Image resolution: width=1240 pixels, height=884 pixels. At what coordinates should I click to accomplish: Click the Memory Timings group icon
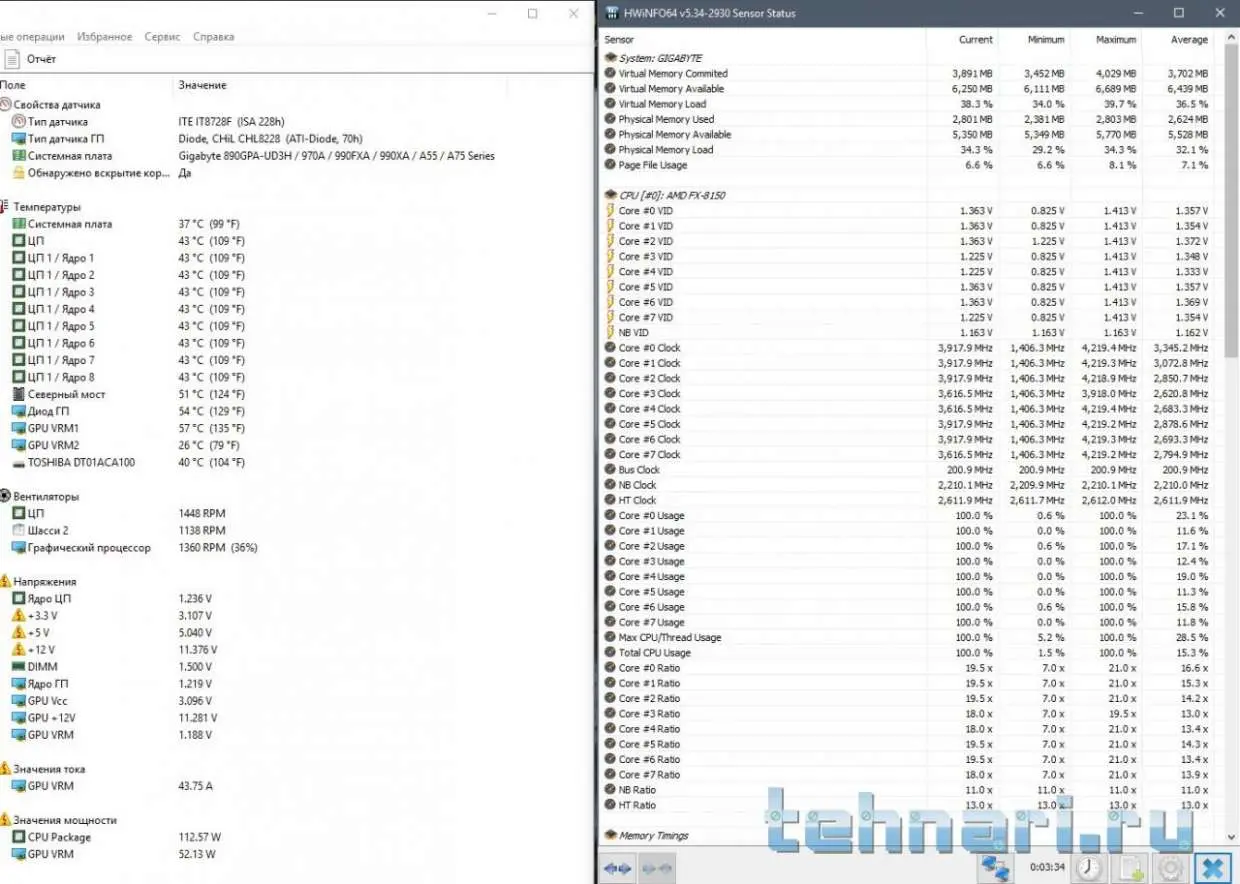(611, 835)
